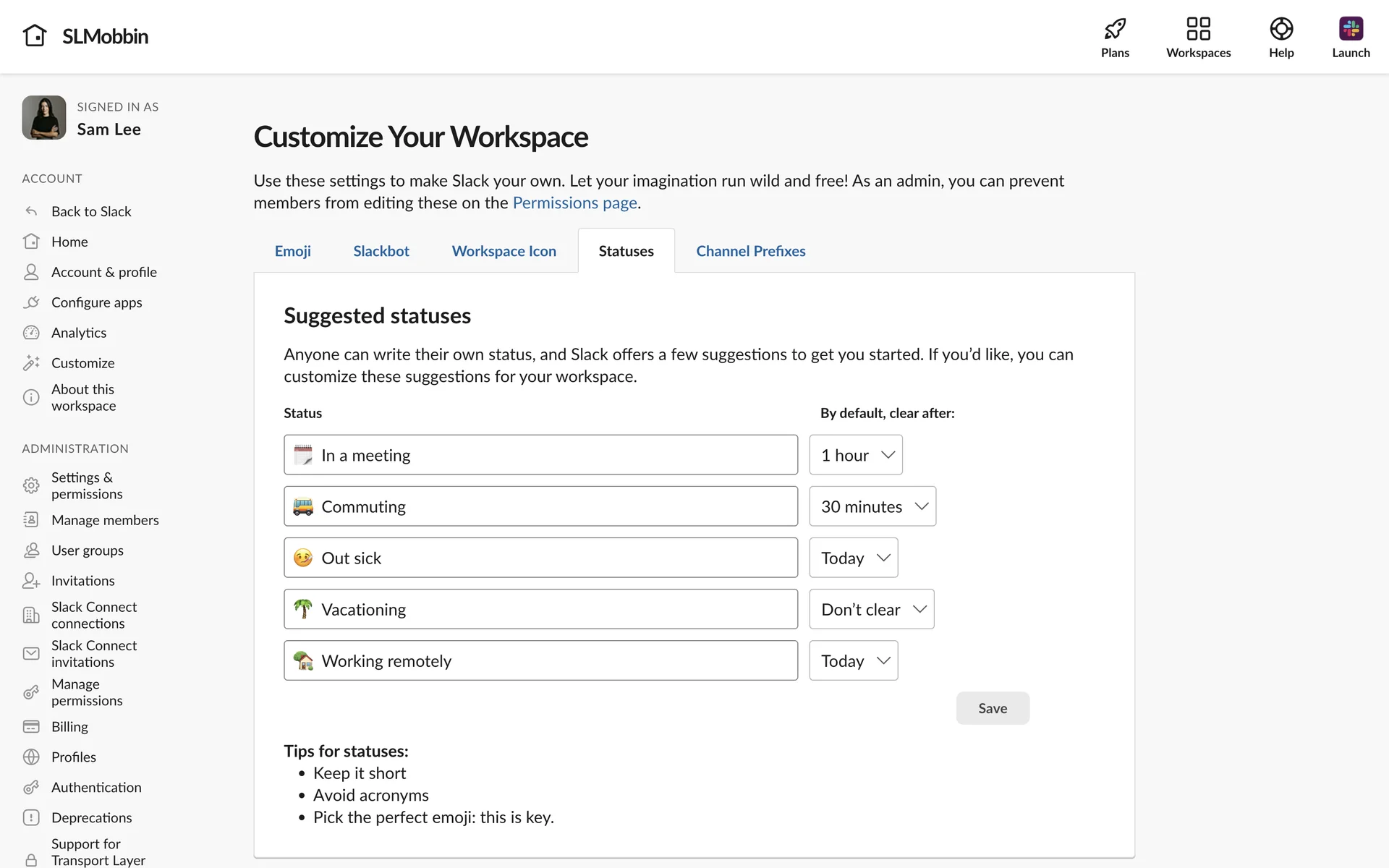Open the 1 hour clear-after dropdown

click(x=855, y=455)
